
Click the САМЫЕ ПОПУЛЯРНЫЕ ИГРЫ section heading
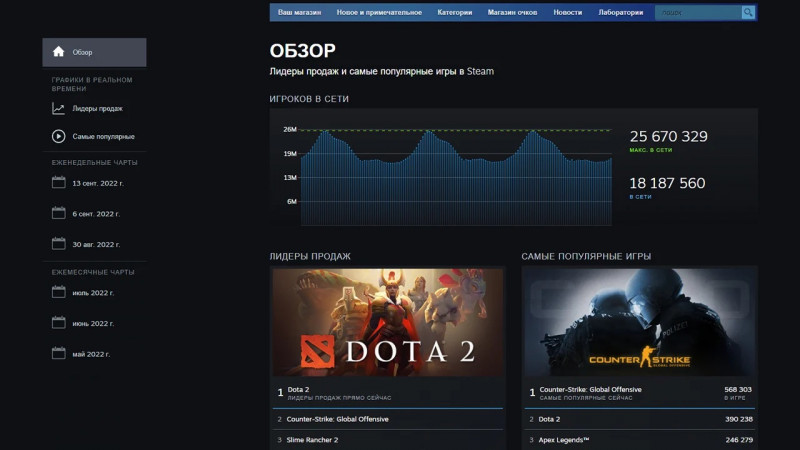[x=586, y=256]
